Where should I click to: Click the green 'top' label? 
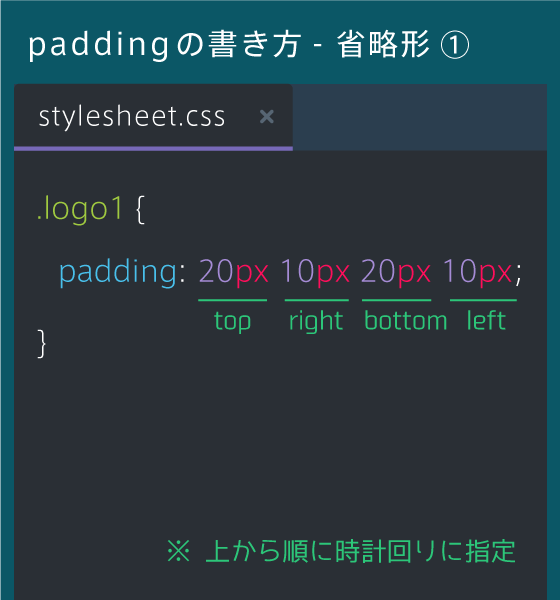[232, 321]
